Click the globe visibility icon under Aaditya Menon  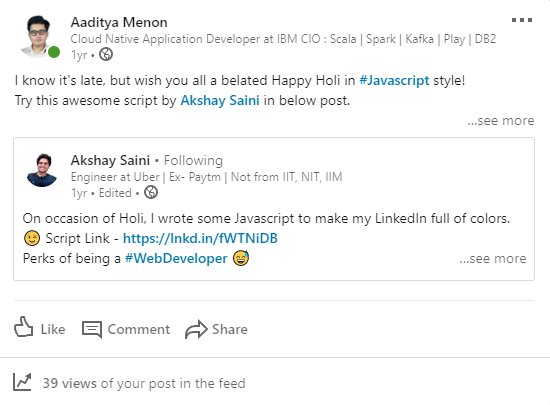(x=106, y=54)
